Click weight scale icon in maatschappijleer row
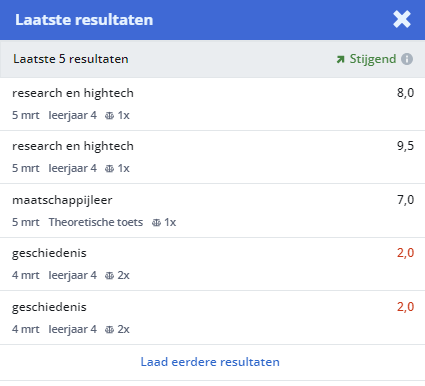 (156, 223)
